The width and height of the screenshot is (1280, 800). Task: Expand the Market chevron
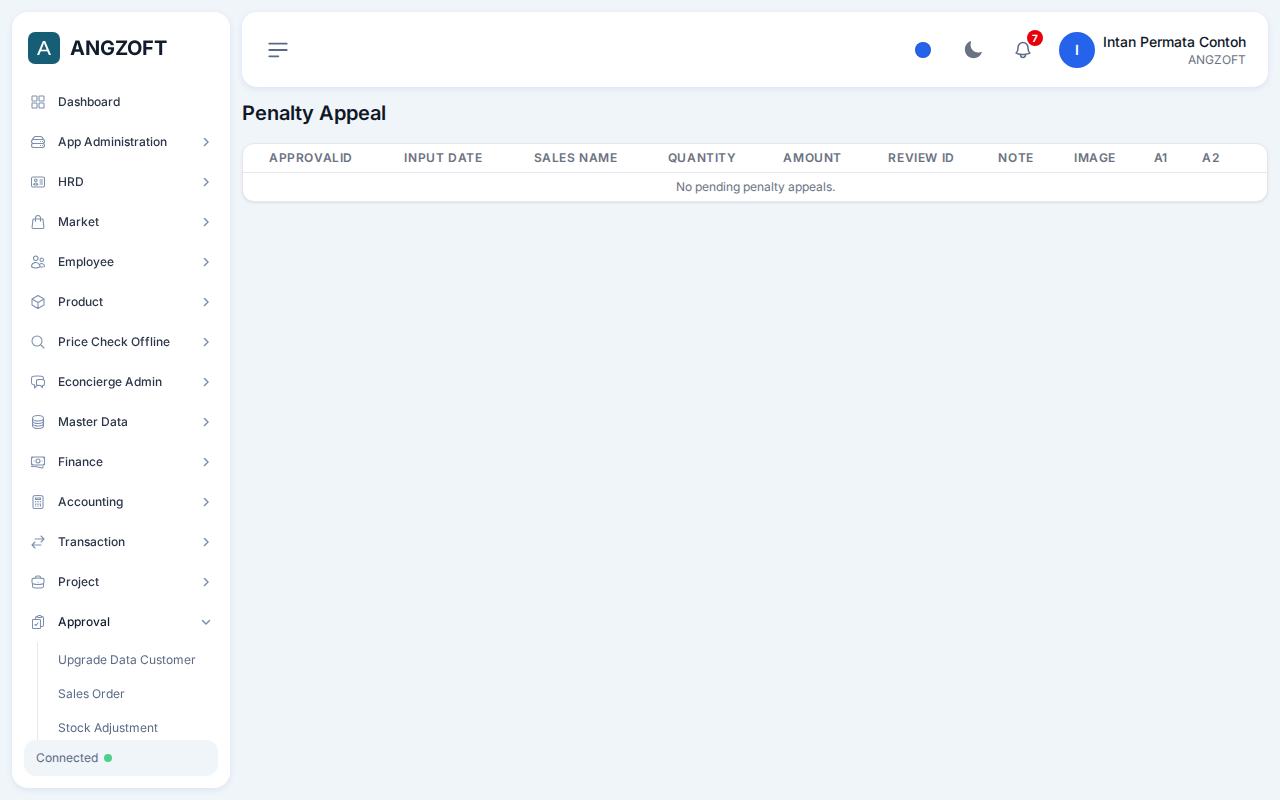click(x=206, y=222)
